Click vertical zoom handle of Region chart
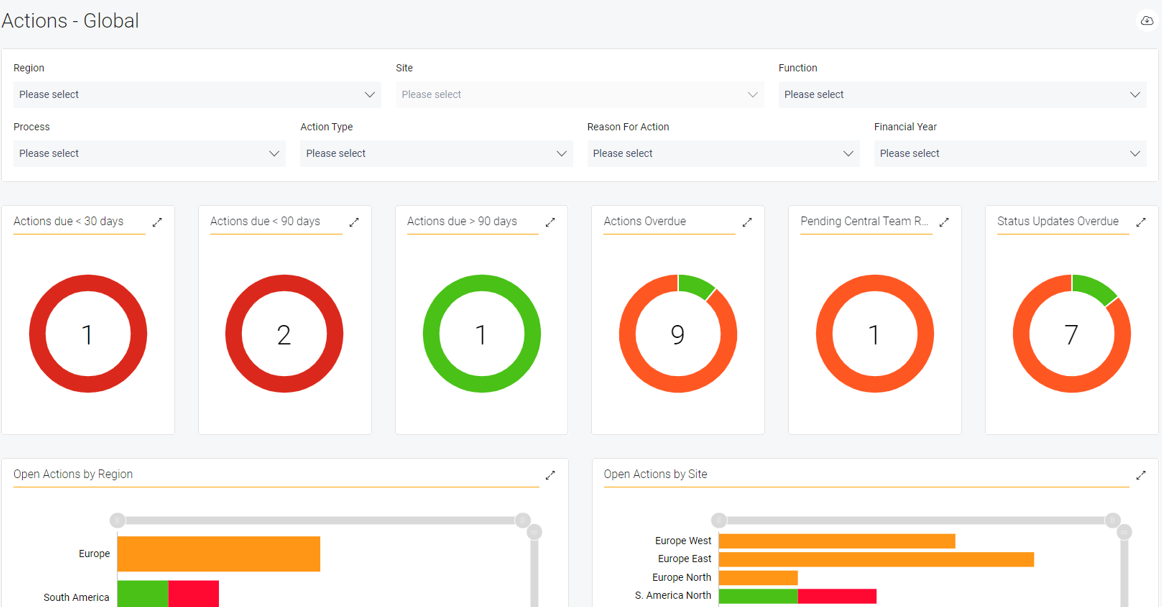This screenshot has height=607, width=1162. click(534, 532)
